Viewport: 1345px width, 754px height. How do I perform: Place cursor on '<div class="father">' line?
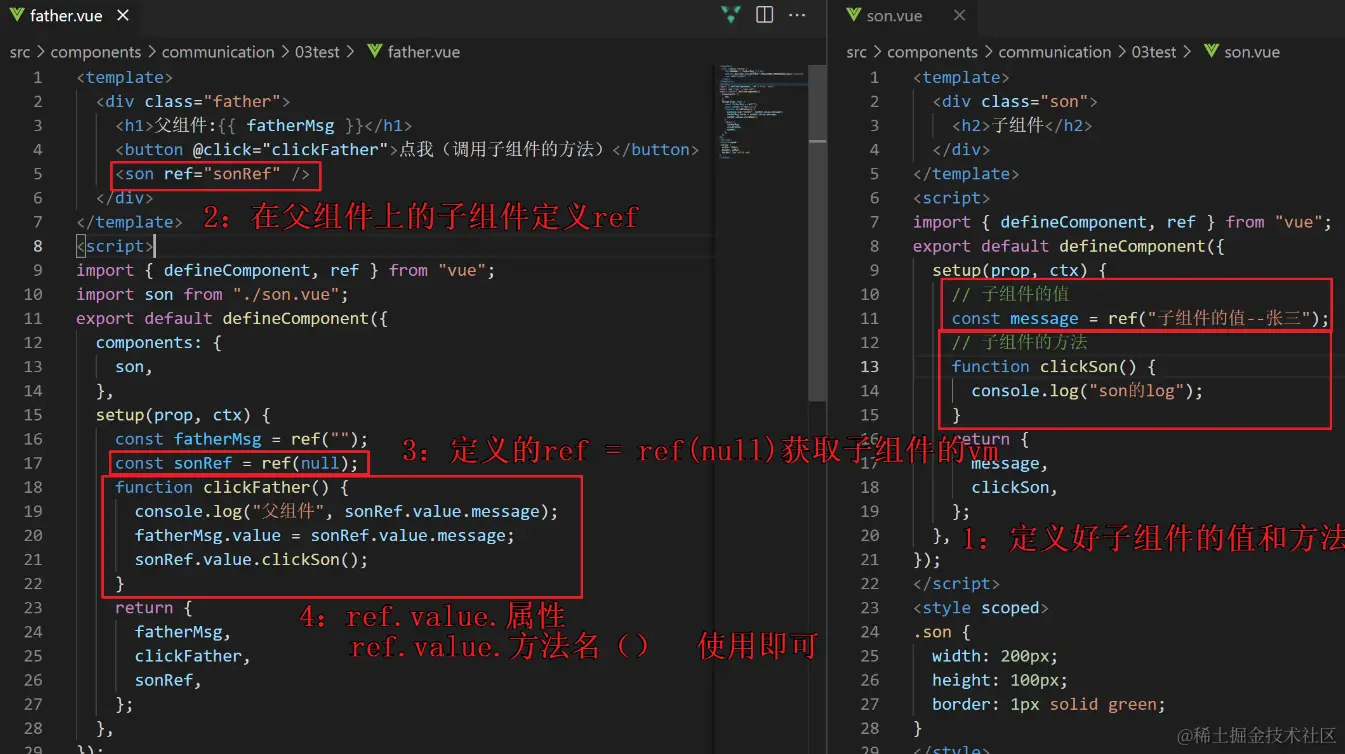pos(193,101)
